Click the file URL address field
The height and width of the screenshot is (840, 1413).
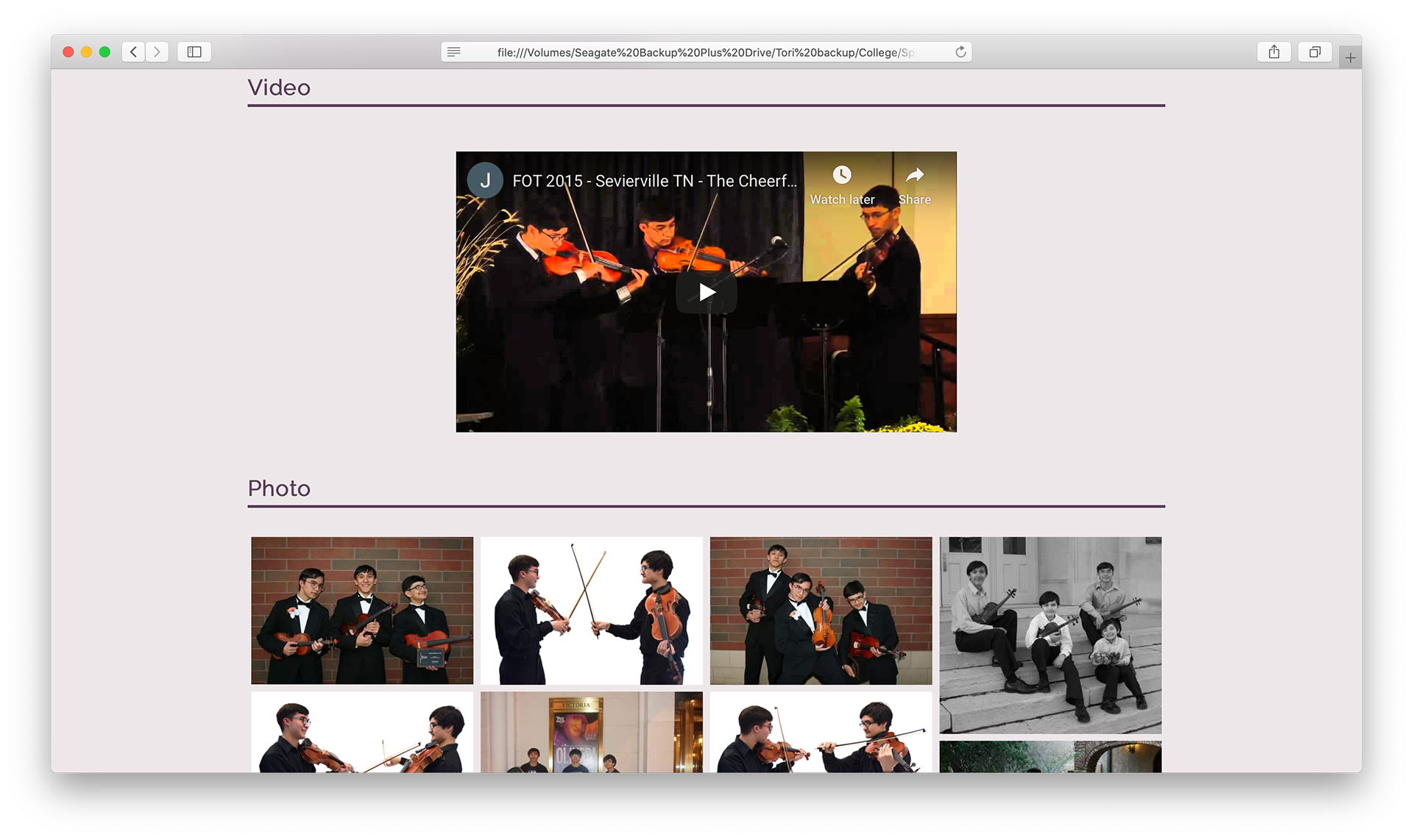[706, 51]
